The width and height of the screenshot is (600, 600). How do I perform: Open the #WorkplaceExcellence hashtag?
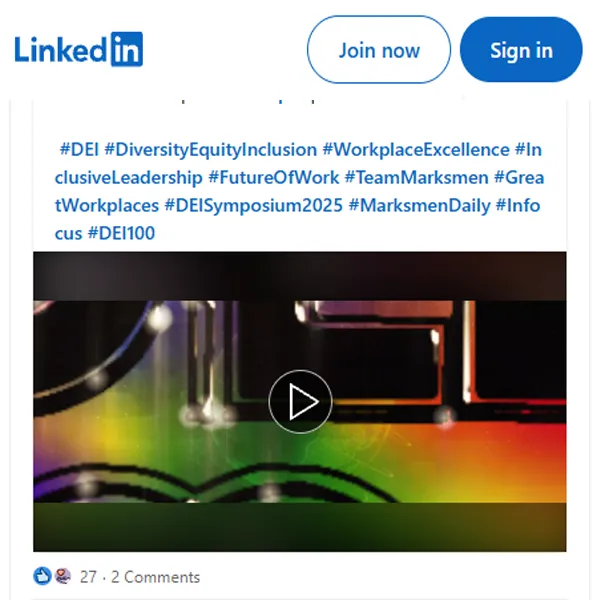point(416,150)
